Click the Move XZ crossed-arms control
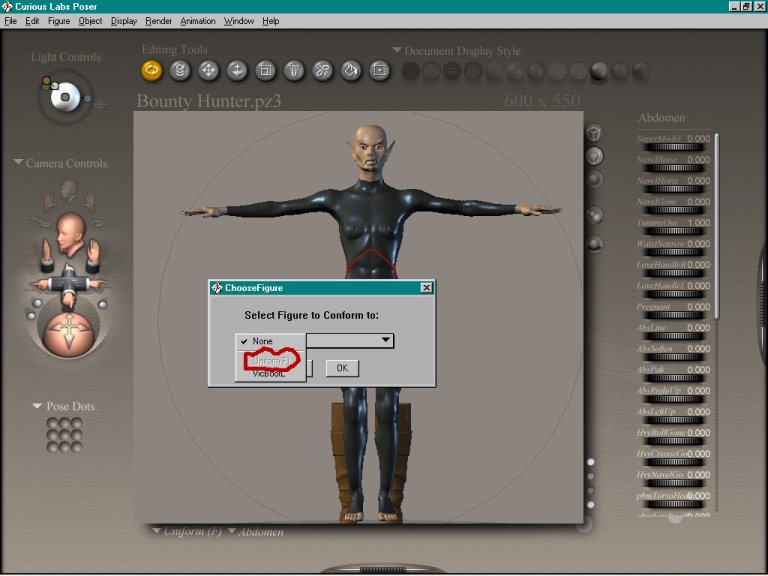This screenshot has height=576, width=768. [69, 284]
